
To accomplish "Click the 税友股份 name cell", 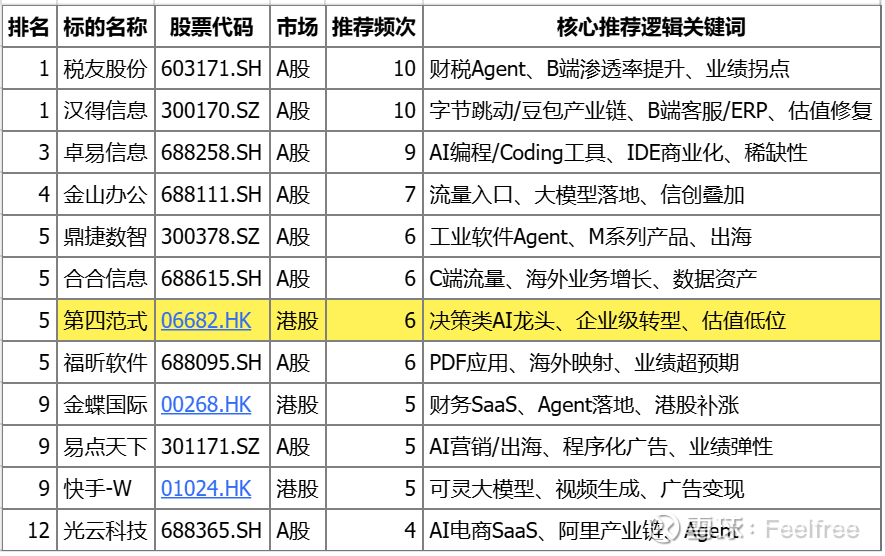I will (106, 68).
